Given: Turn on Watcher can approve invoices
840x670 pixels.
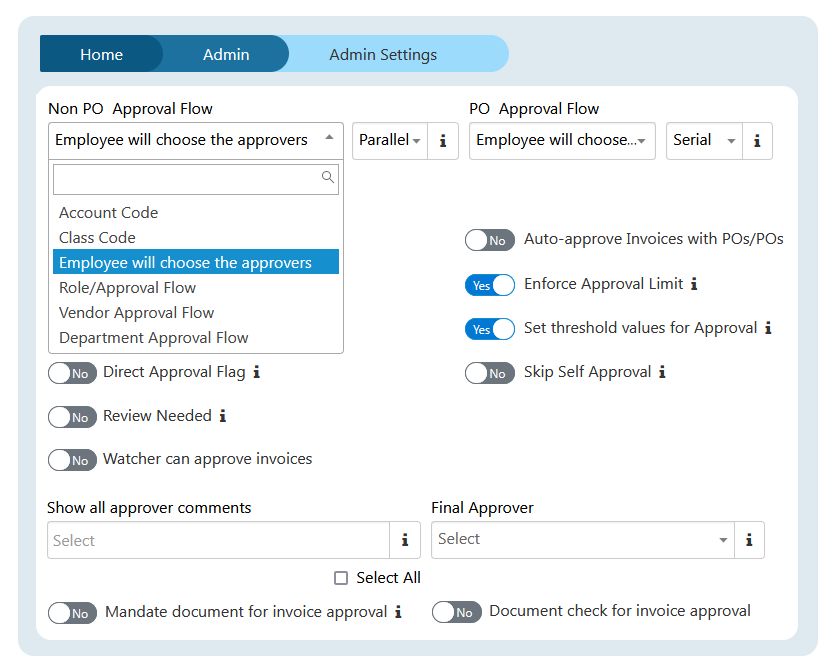Looking at the screenshot, I should 72,460.
